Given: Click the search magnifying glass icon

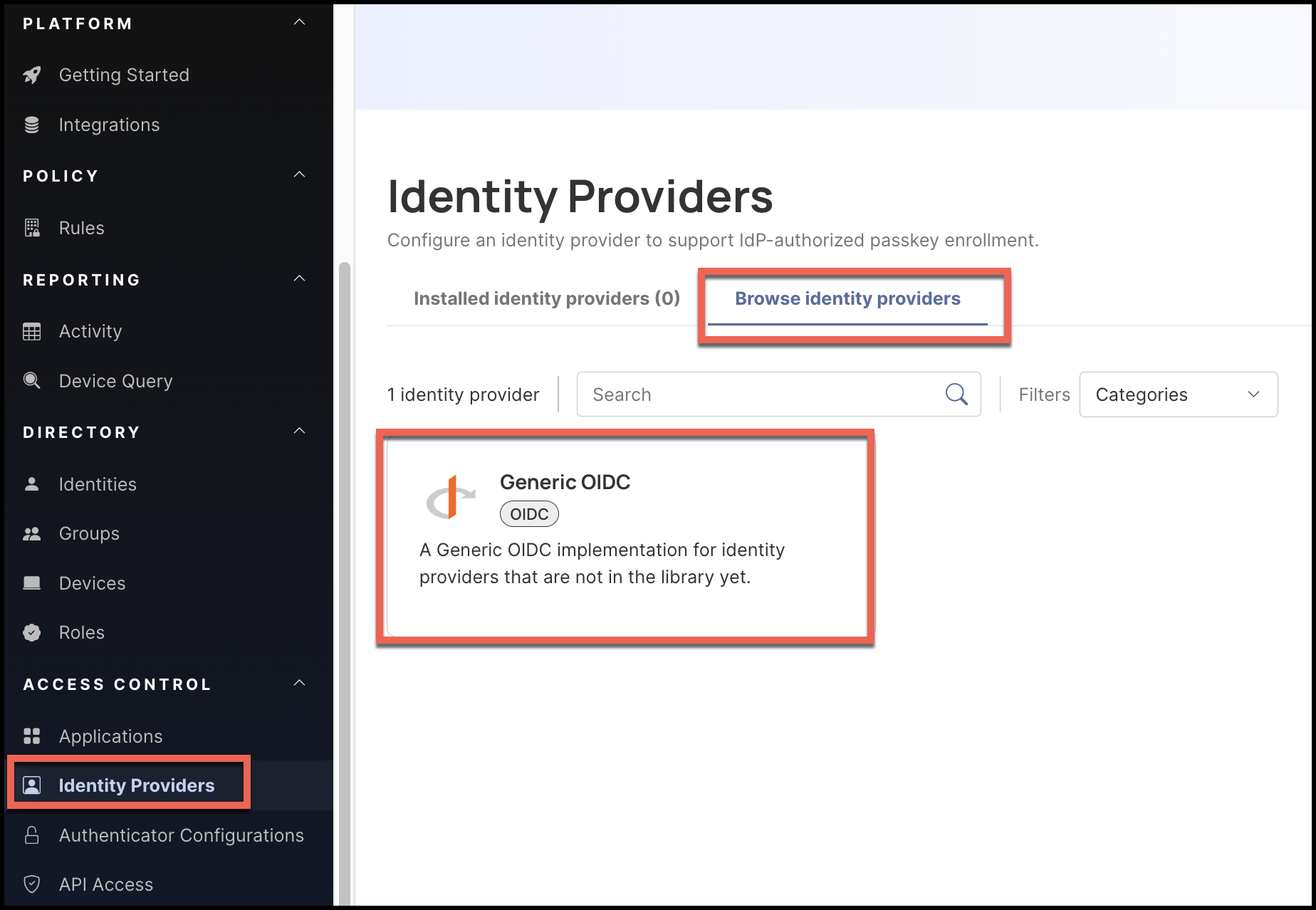Looking at the screenshot, I should pos(956,394).
